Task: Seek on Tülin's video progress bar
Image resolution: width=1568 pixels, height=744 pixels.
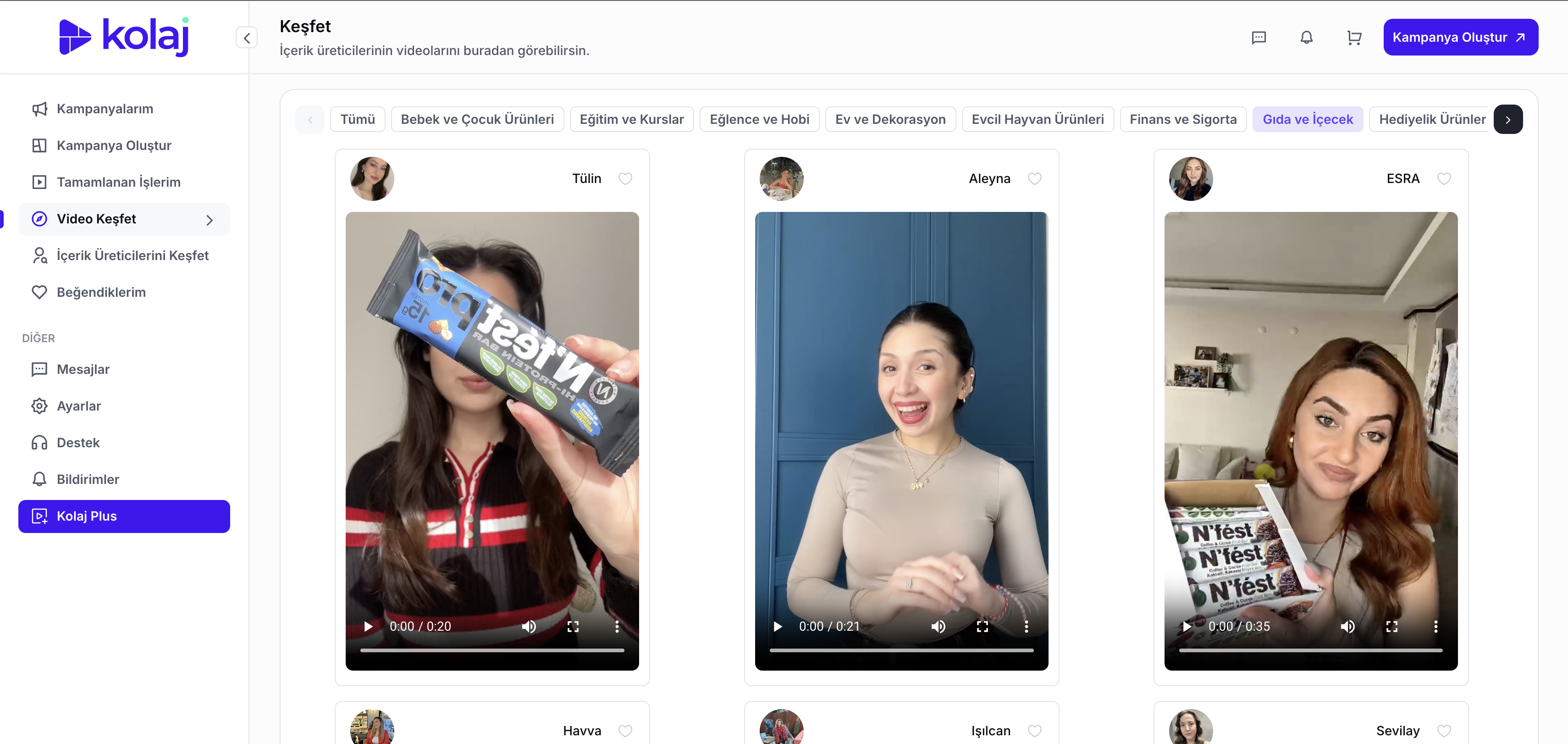Action: tap(492, 650)
